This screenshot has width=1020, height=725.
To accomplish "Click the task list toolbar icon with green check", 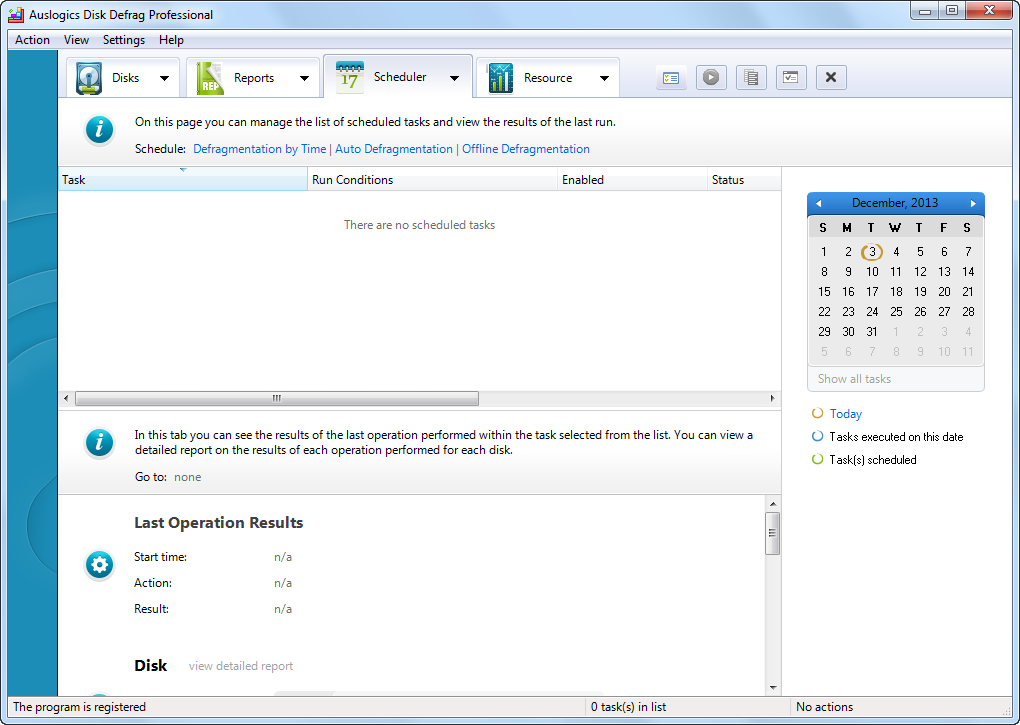I will coord(671,77).
